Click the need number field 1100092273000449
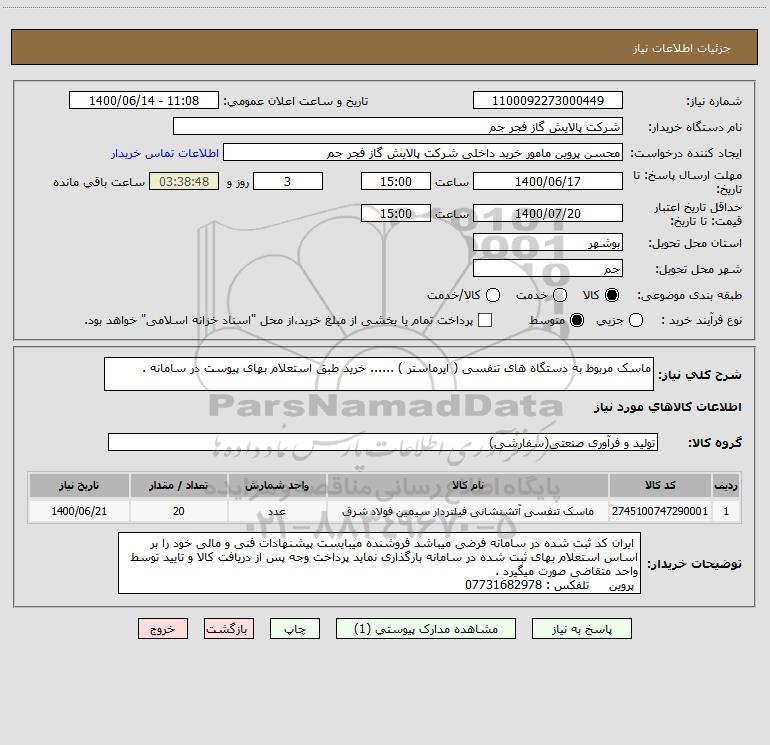The height and width of the screenshot is (745, 770). [x=548, y=100]
